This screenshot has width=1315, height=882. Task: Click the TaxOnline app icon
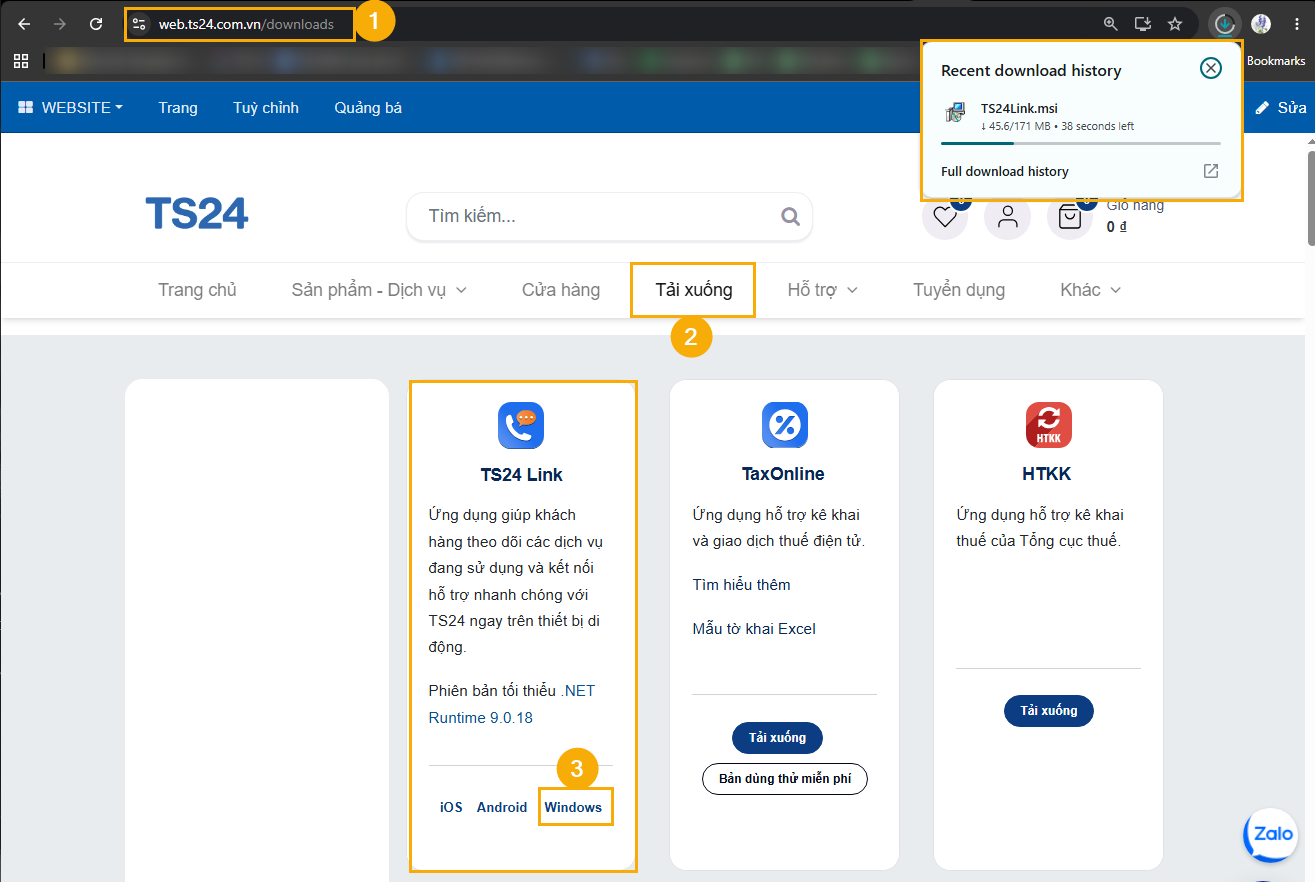pyautogui.click(x=784, y=425)
